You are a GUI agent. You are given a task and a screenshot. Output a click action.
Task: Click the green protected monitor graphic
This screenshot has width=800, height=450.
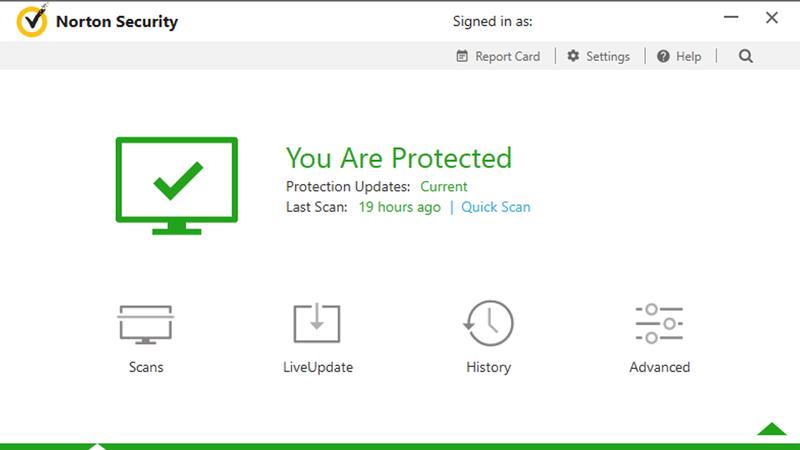point(177,186)
